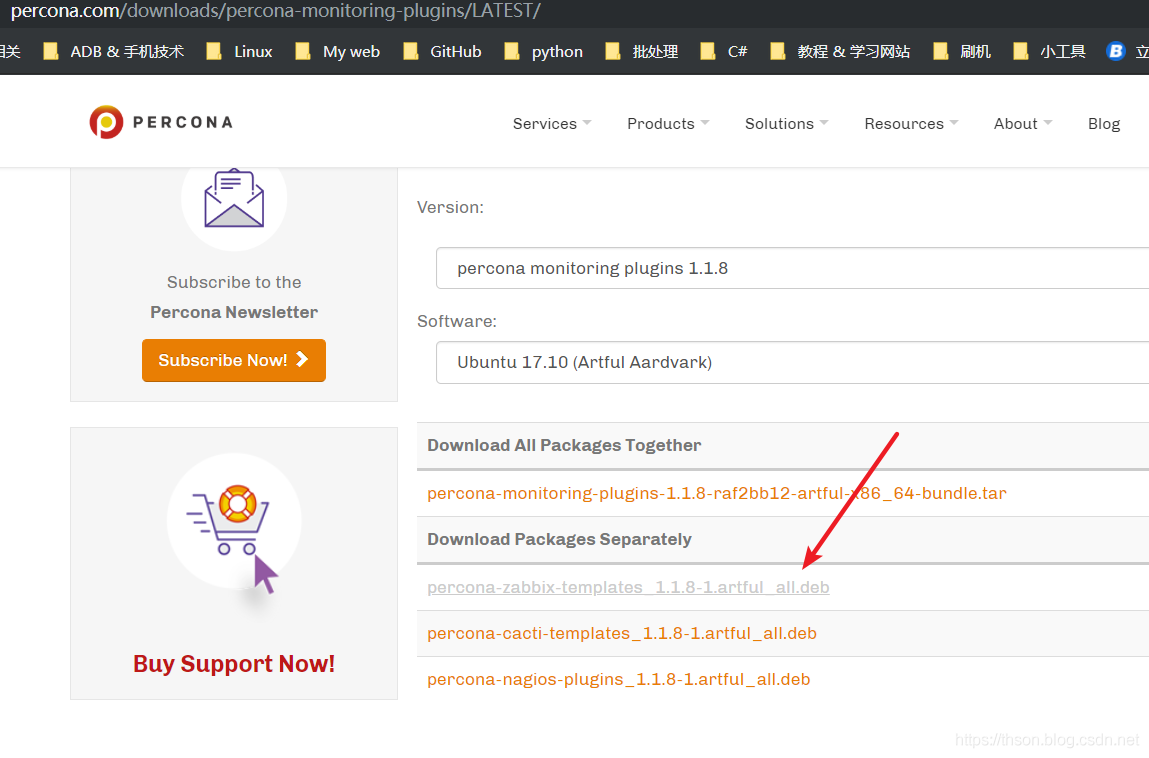Open the 小工具 bookmark folder

(x=1049, y=51)
